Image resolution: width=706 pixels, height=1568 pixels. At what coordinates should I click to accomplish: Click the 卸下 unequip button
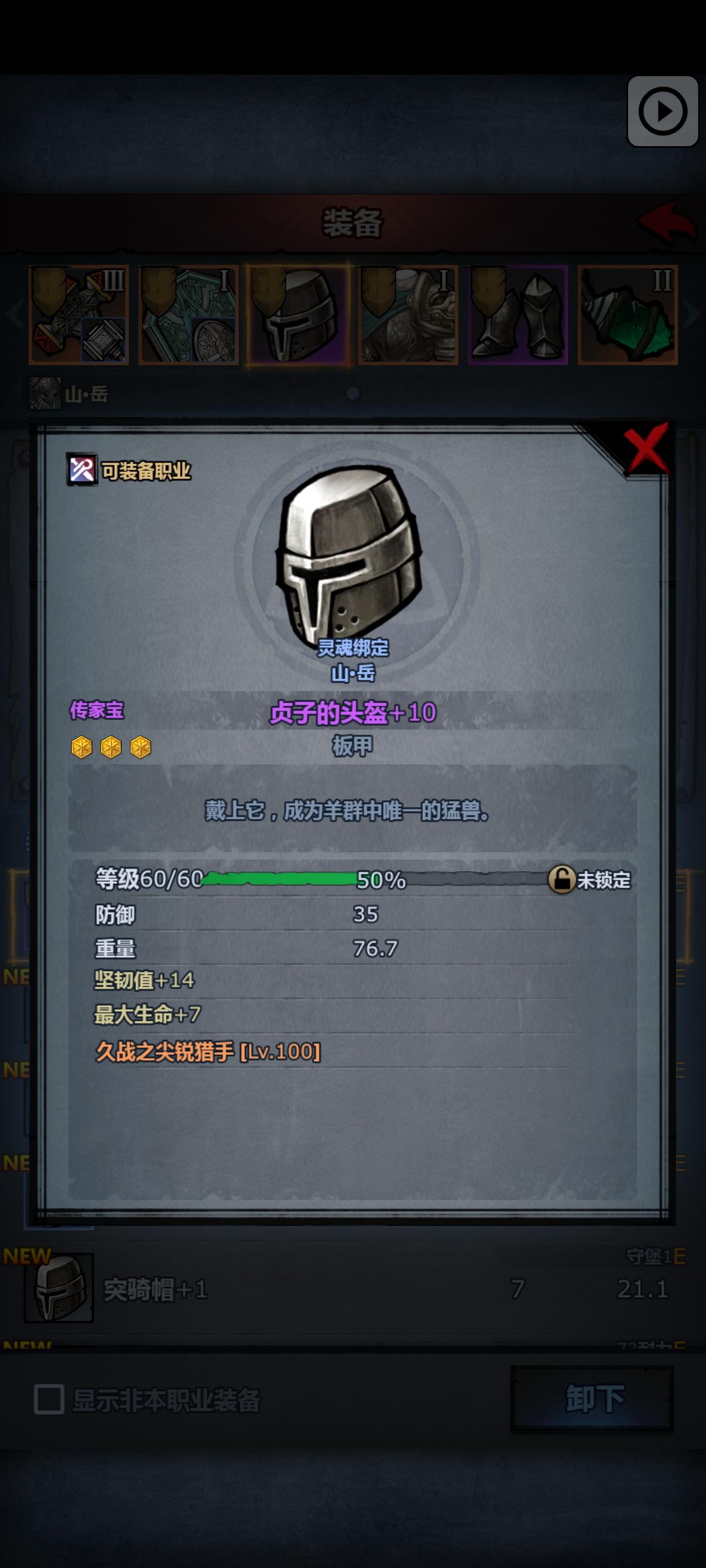(x=593, y=1398)
